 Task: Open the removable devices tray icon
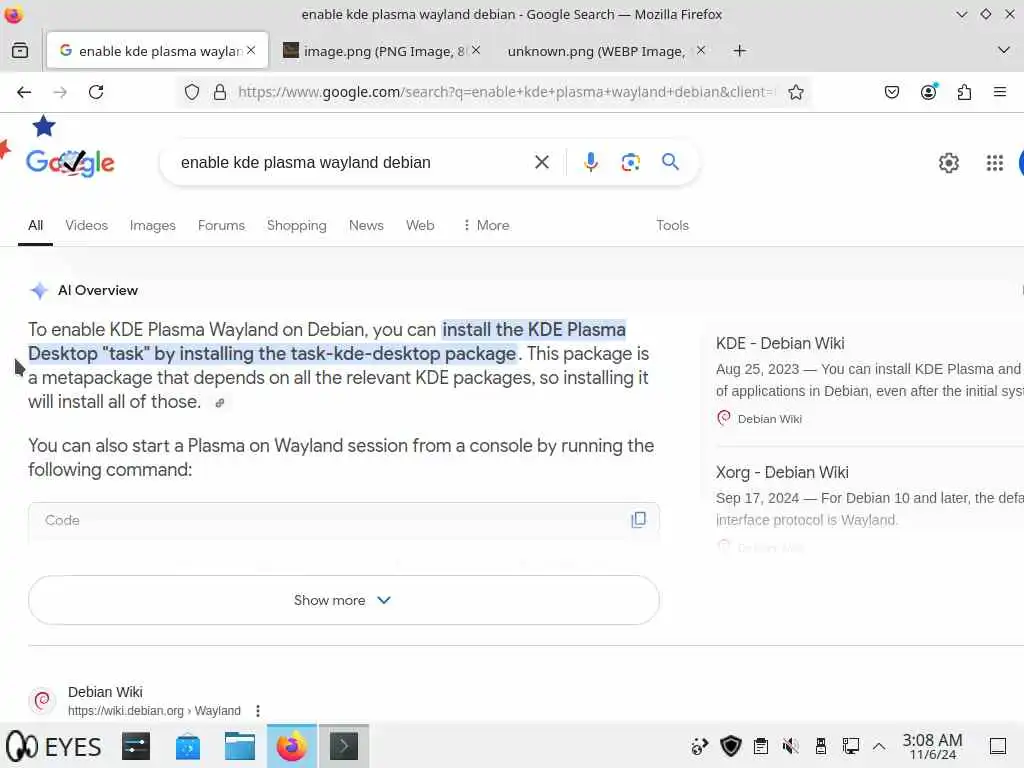(820, 746)
